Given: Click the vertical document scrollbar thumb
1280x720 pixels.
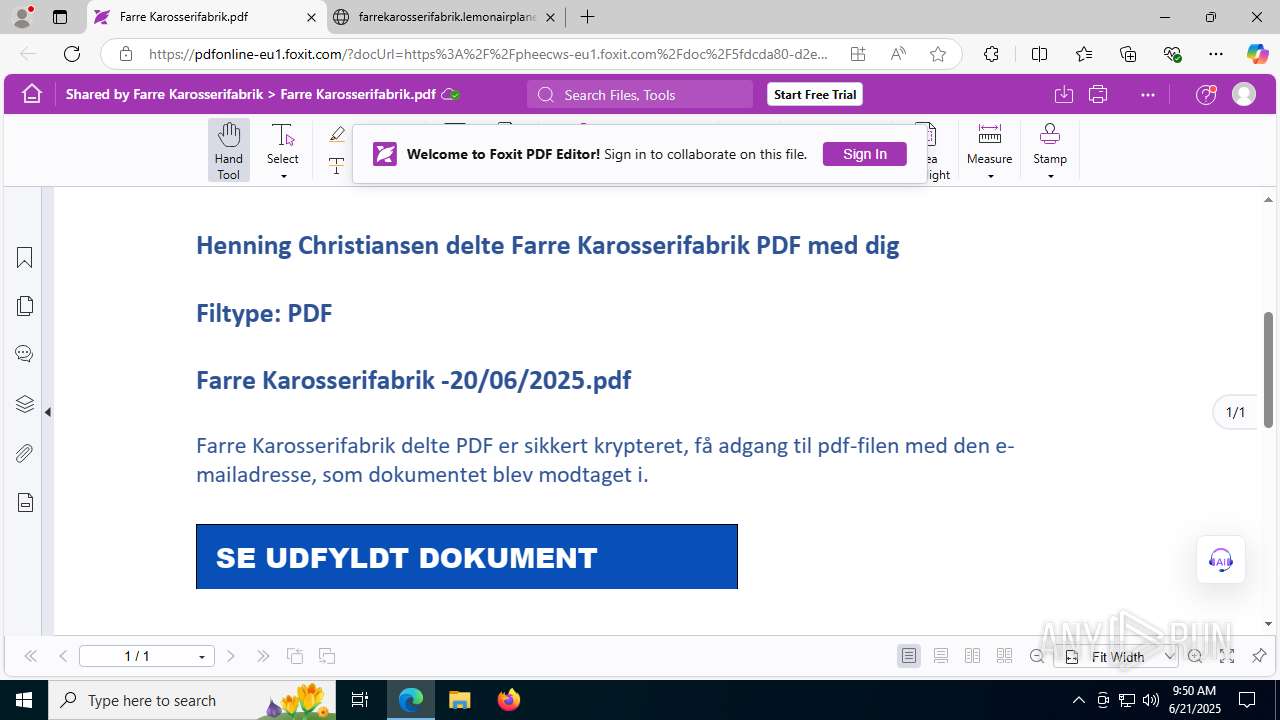Looking at the screenshot, I should pos(1268,370).
